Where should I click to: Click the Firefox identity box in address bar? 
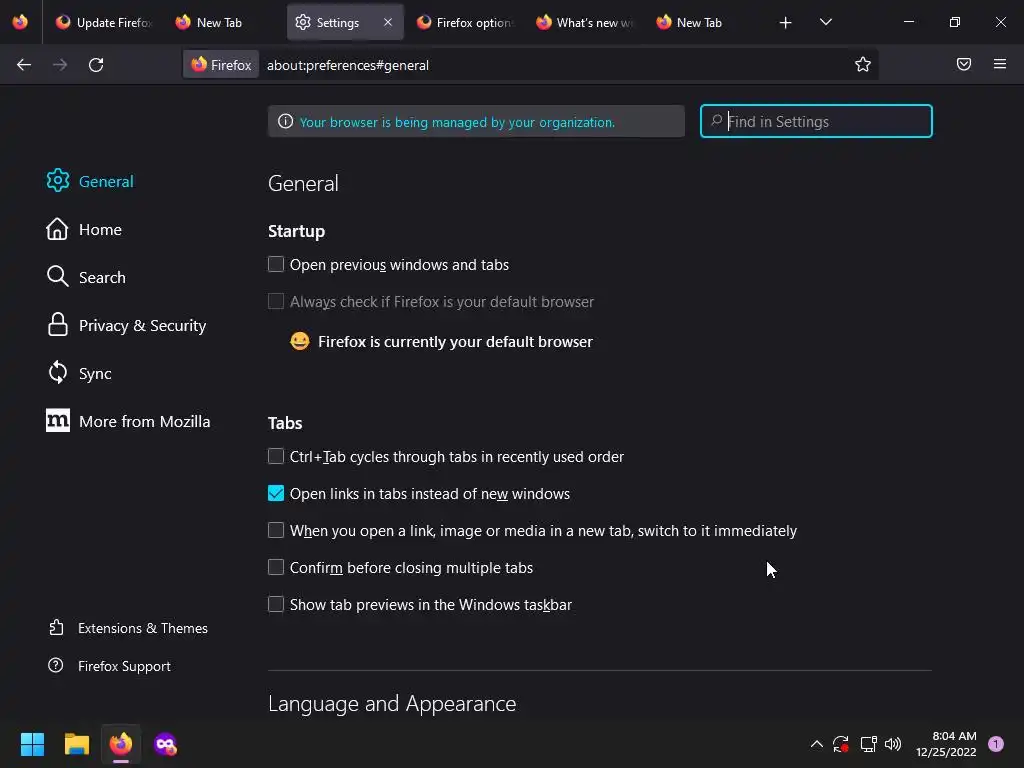coord(221,65)
